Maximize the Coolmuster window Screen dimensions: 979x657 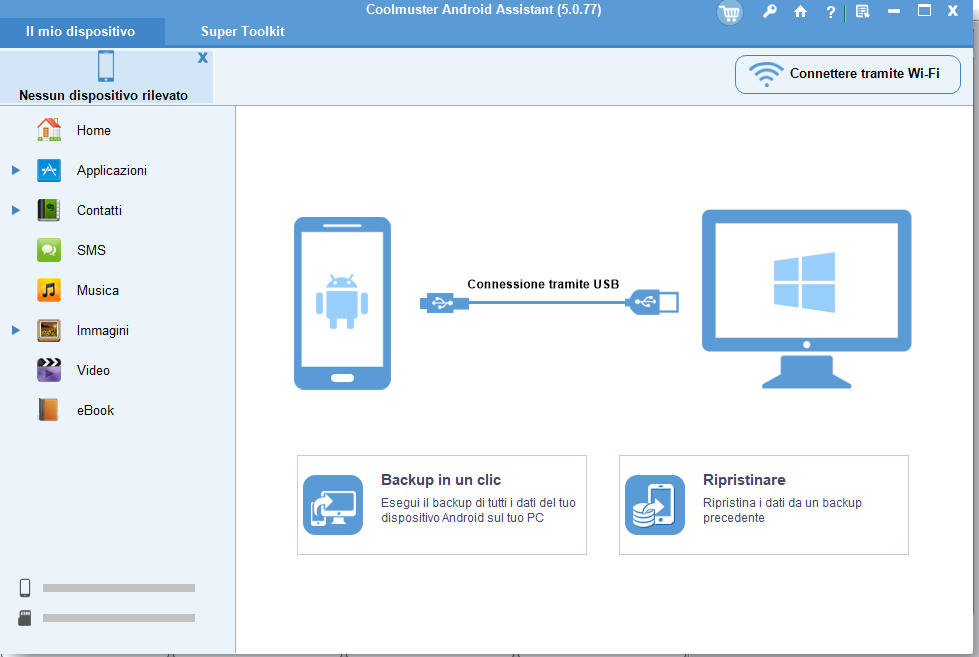point(925,11)
